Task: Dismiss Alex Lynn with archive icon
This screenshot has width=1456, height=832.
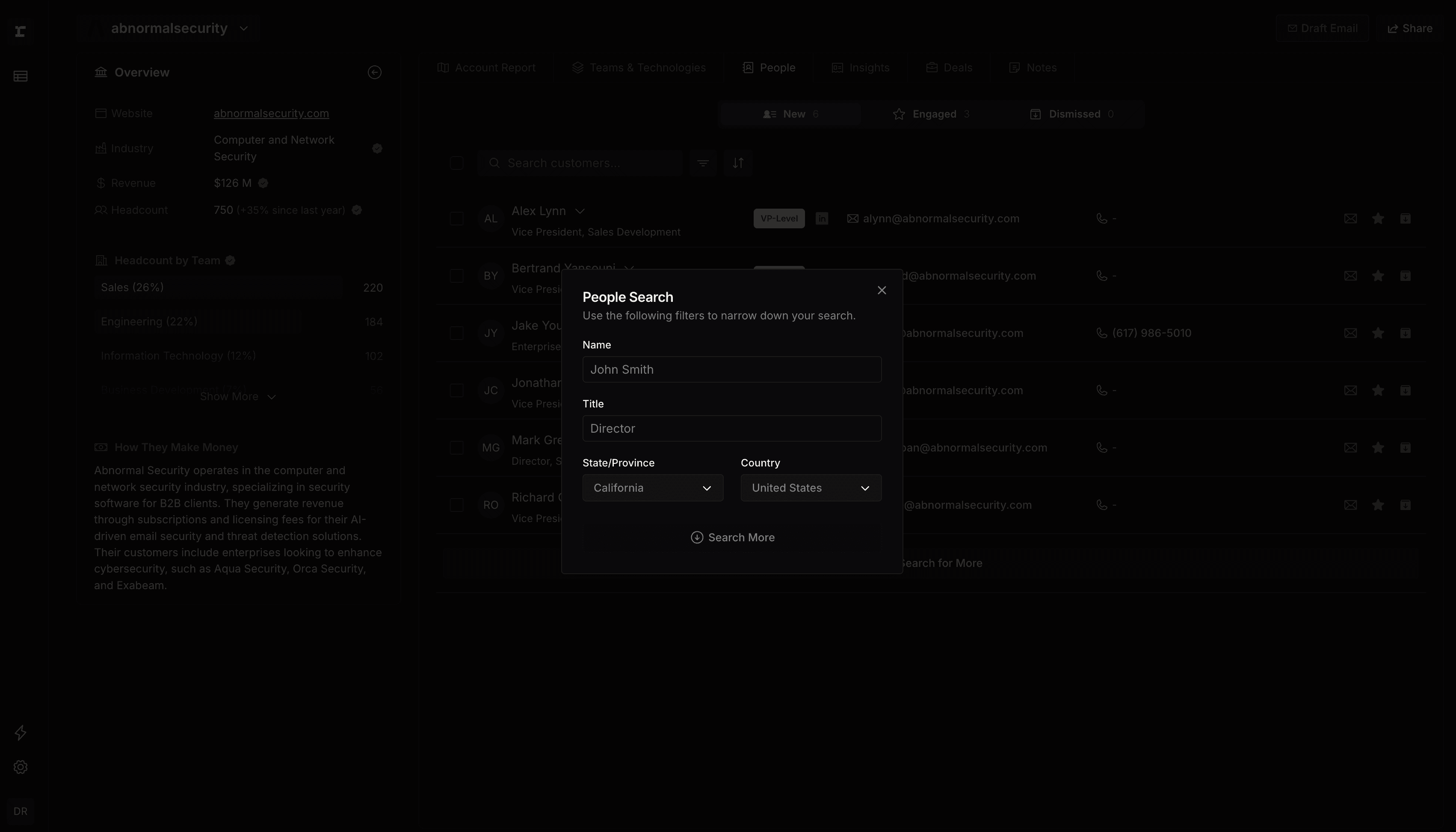Action: (1405, 219)
